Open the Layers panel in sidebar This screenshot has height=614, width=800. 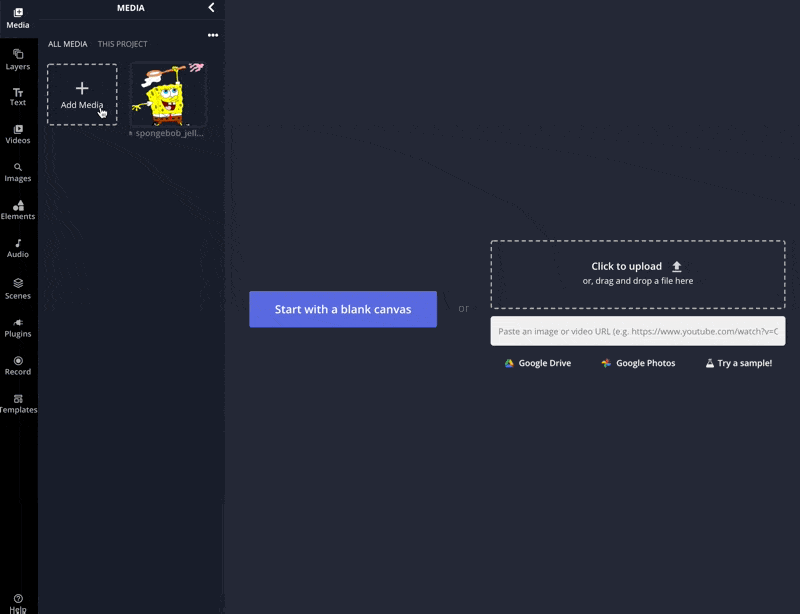(x=18, y=59)
